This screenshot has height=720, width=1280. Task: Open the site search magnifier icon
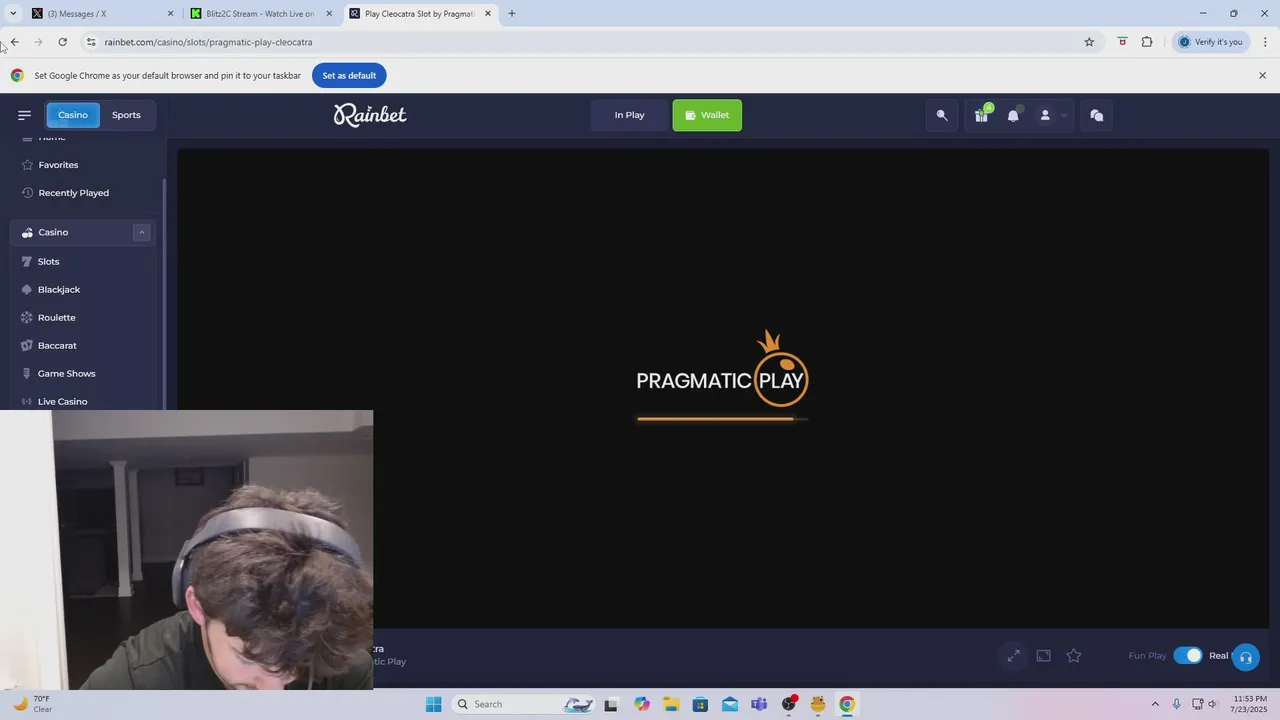(x=941, y=115)
